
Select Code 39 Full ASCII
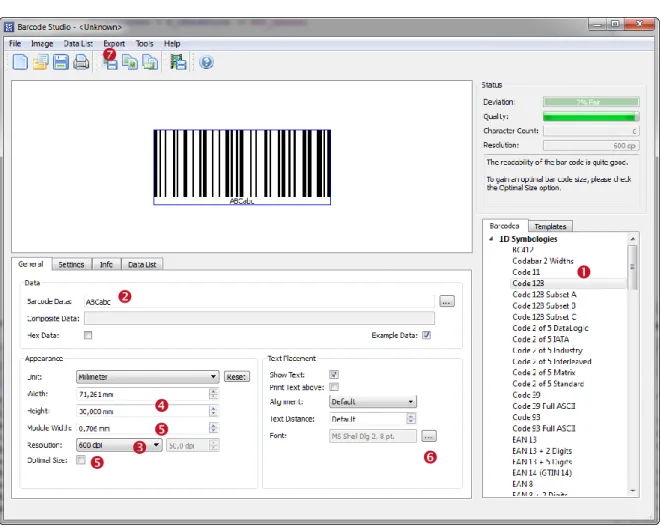click(544, 406)
